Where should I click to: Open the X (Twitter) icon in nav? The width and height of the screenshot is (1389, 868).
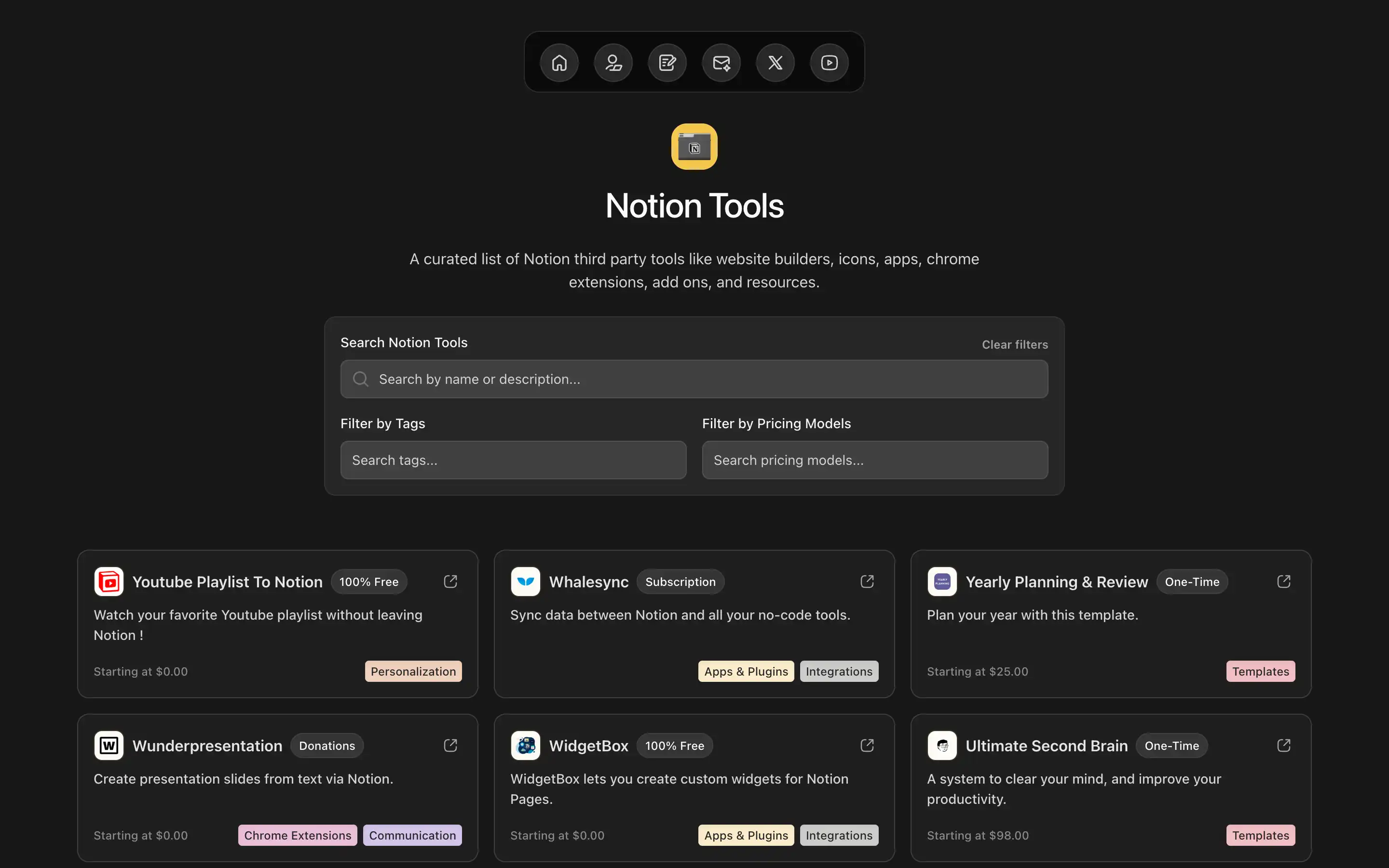point(775,63)
